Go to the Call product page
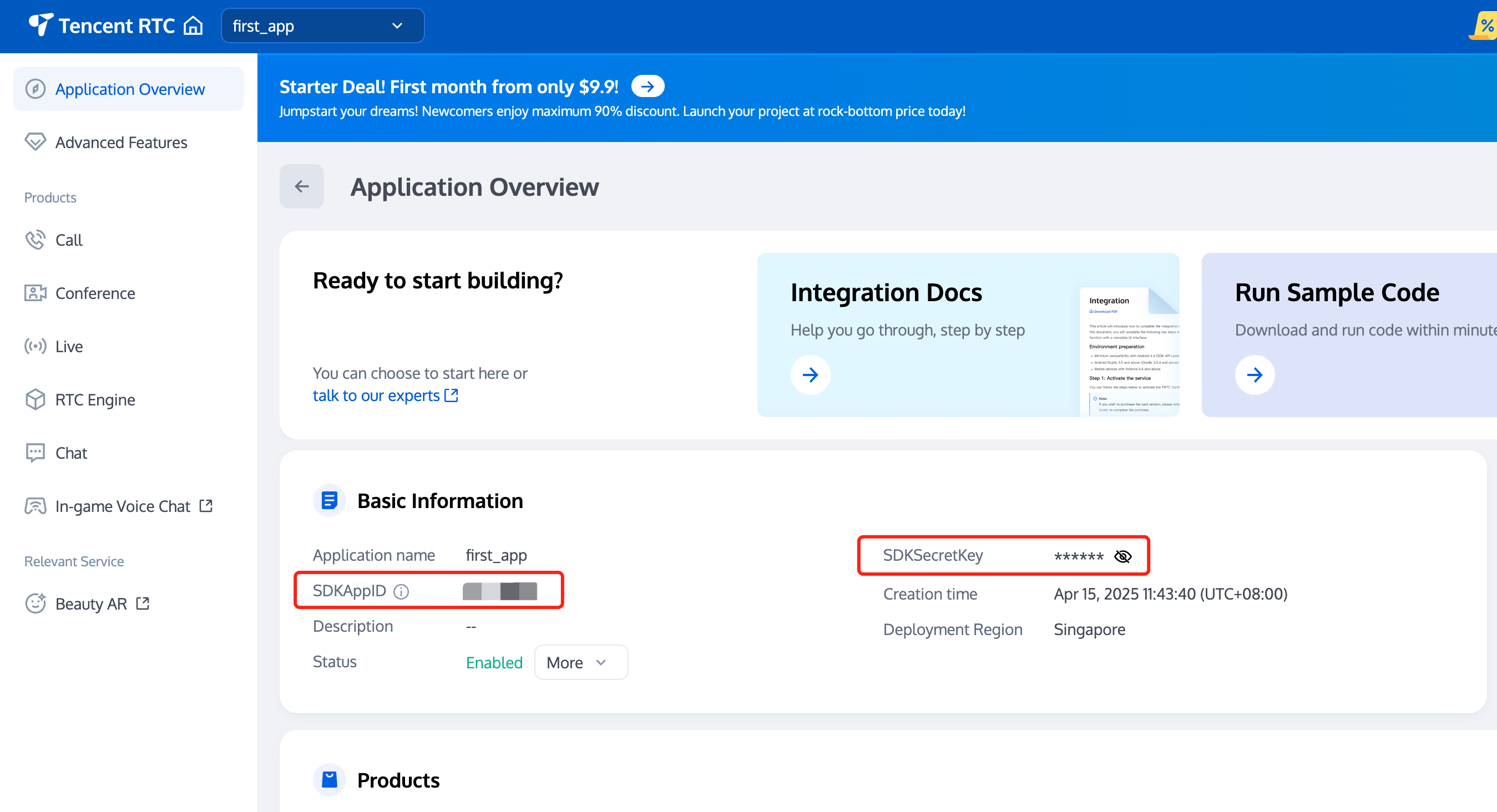 pos(69,240)
